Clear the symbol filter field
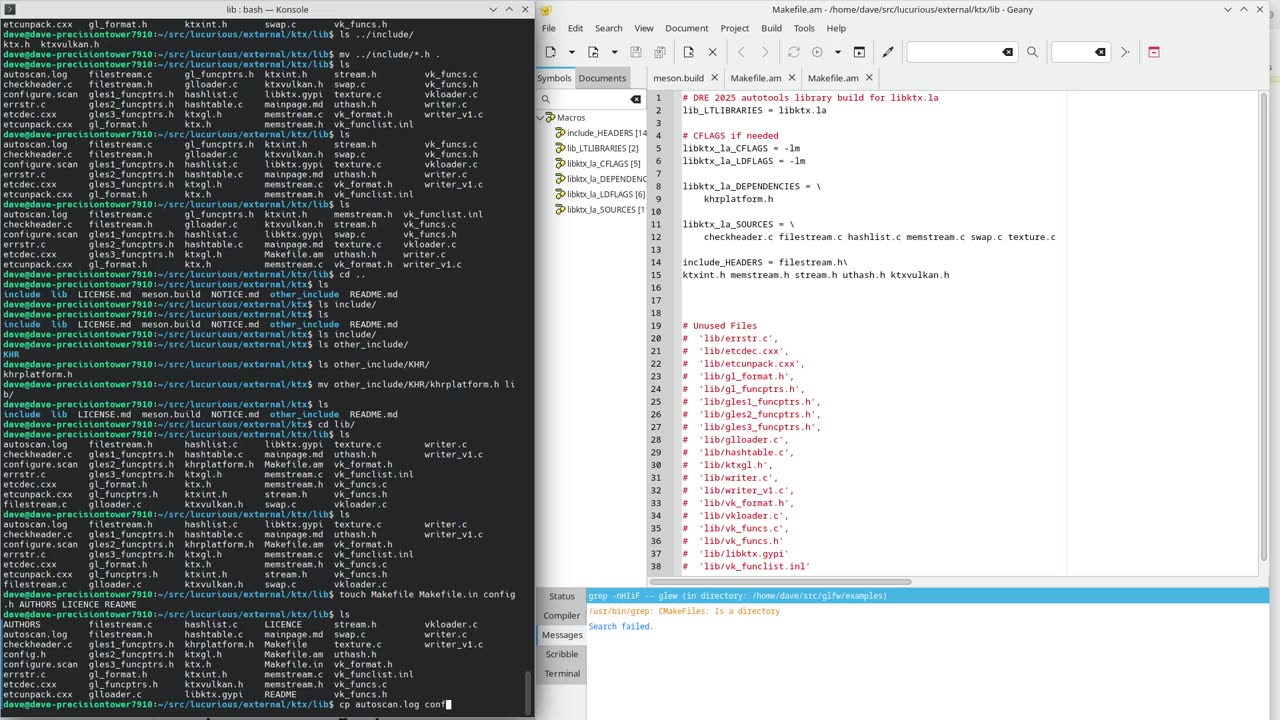Screen dimensions: 1280x720 (x=635, y=99)
